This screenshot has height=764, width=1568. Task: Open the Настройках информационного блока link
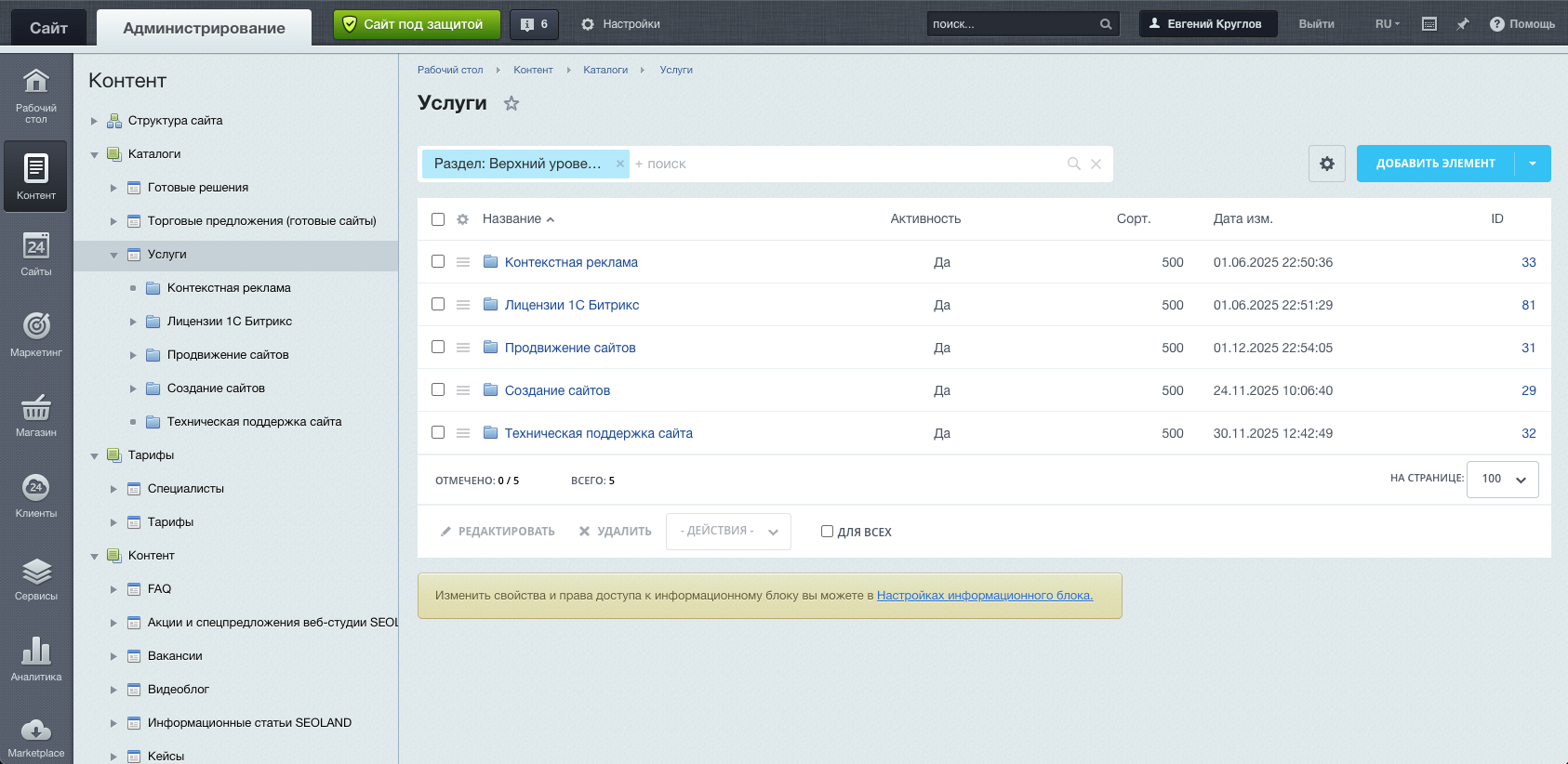tap(984, 596)
